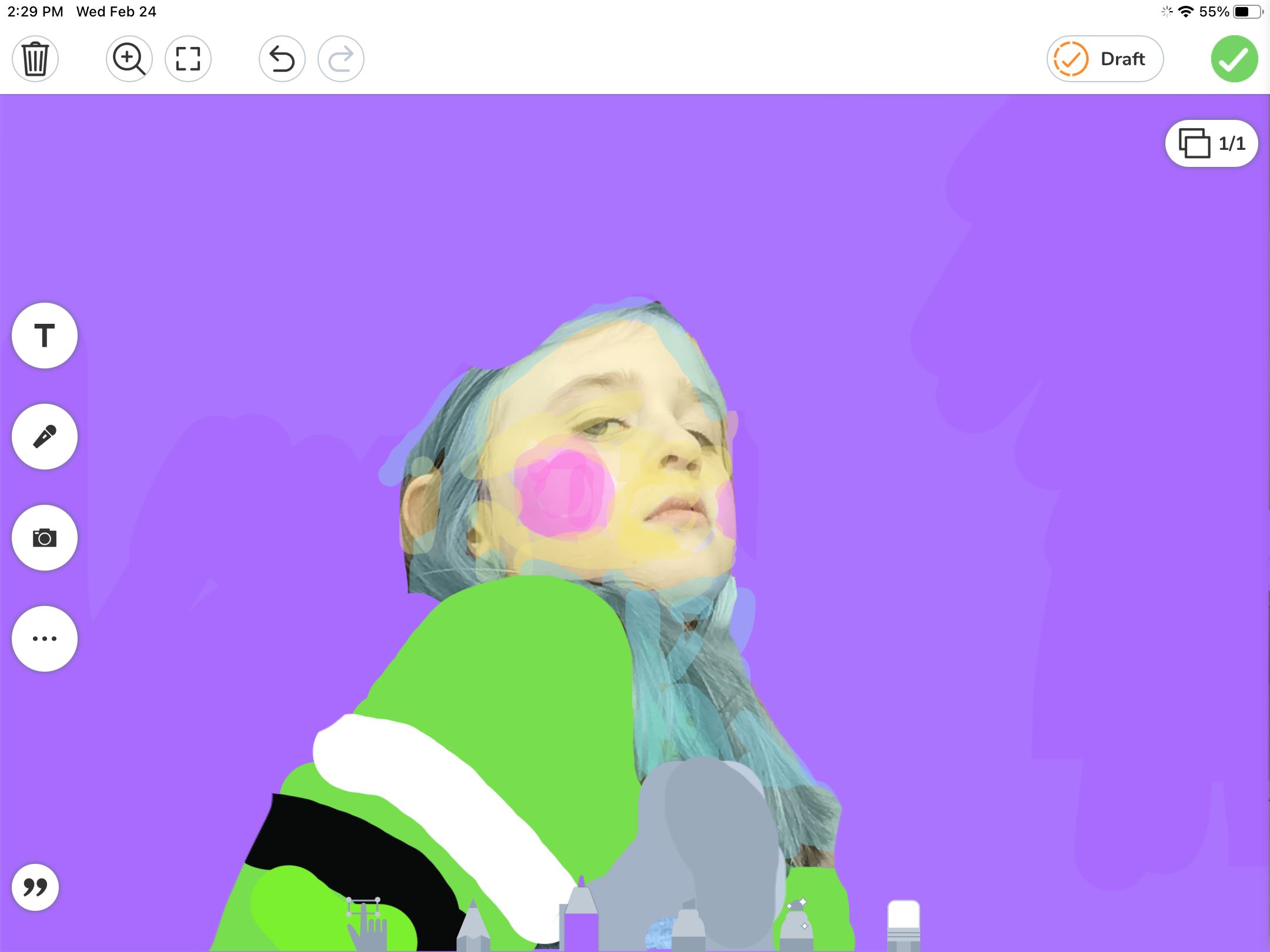Viewport: 1270px width, 952px height.
Task: Open the caption quote button
Action: pyautogui.click(x=35, y=887)
